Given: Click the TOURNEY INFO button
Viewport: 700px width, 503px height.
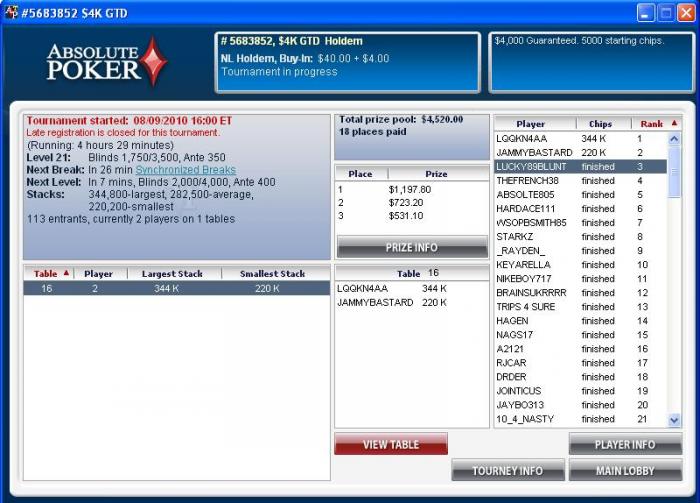Looking at the screenshot, I should click(508, 470).
